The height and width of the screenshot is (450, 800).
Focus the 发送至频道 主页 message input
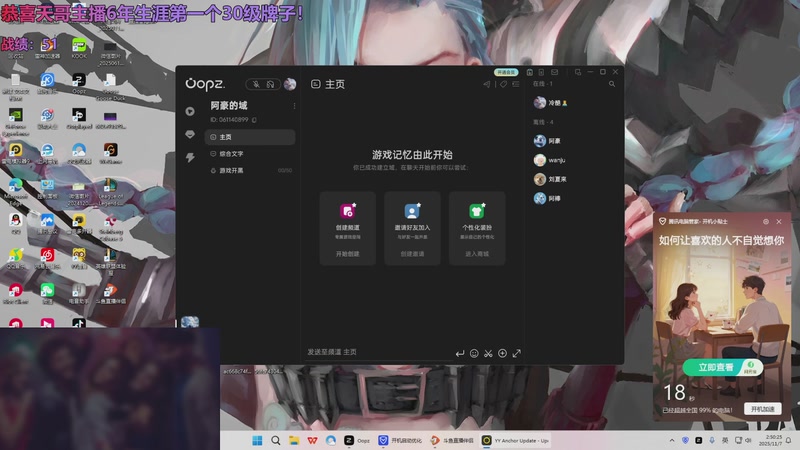378,352
